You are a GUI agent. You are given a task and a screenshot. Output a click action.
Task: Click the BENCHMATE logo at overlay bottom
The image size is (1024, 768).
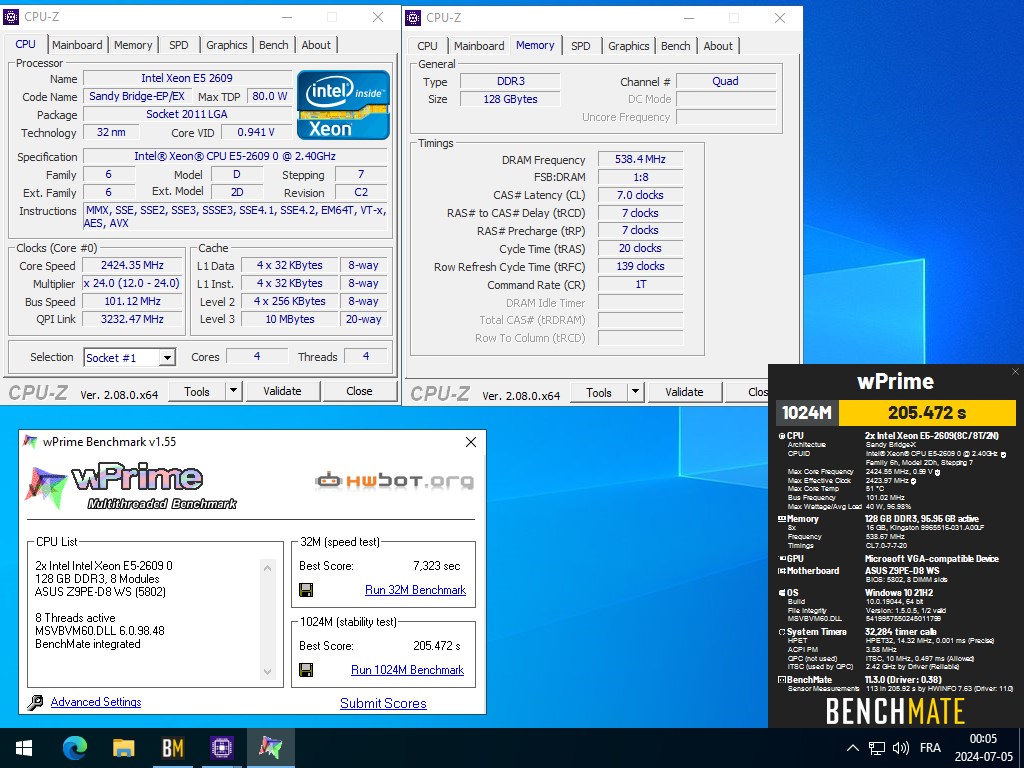(895, 711)
